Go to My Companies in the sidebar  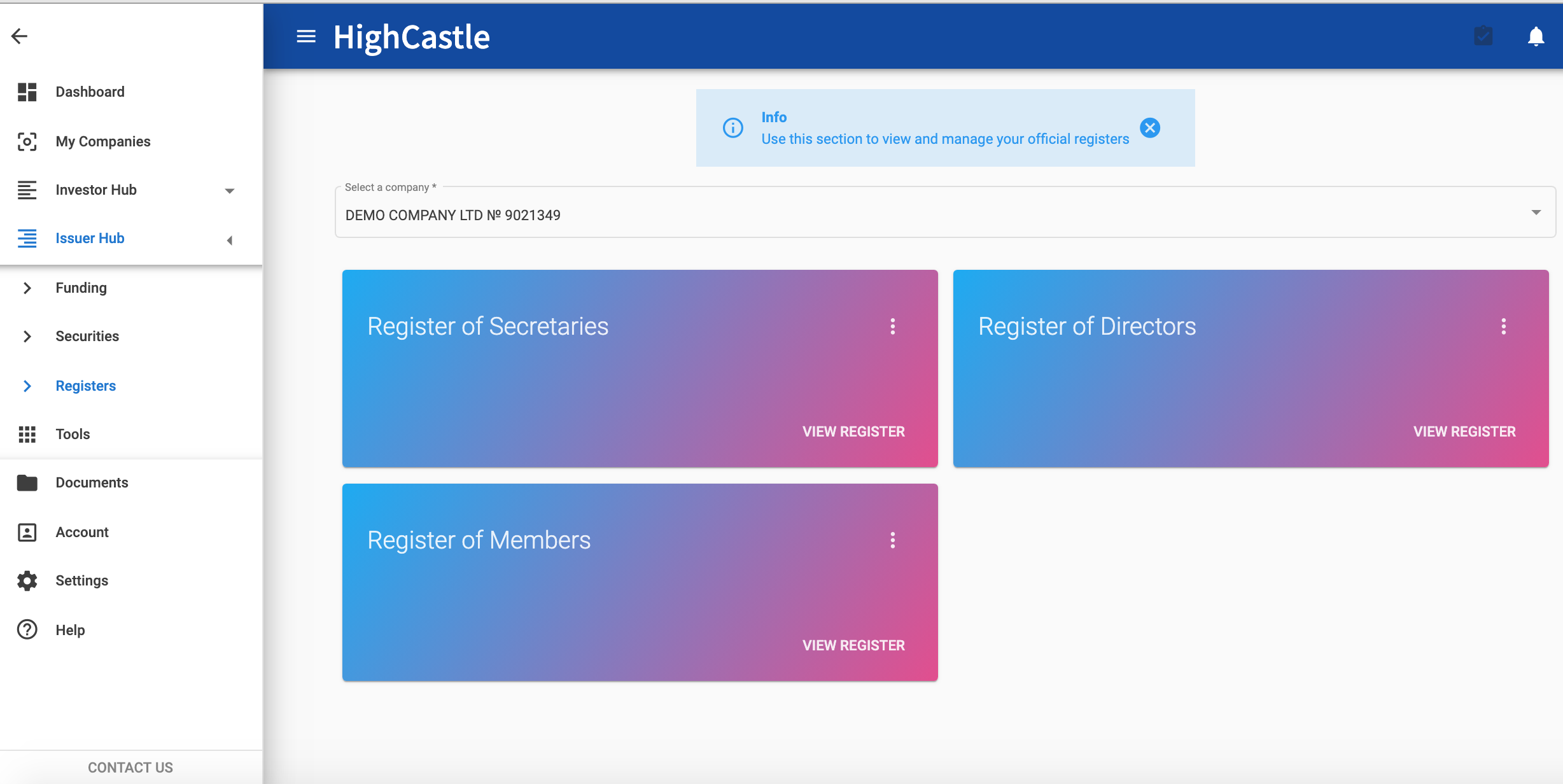[x=102, y=141]
